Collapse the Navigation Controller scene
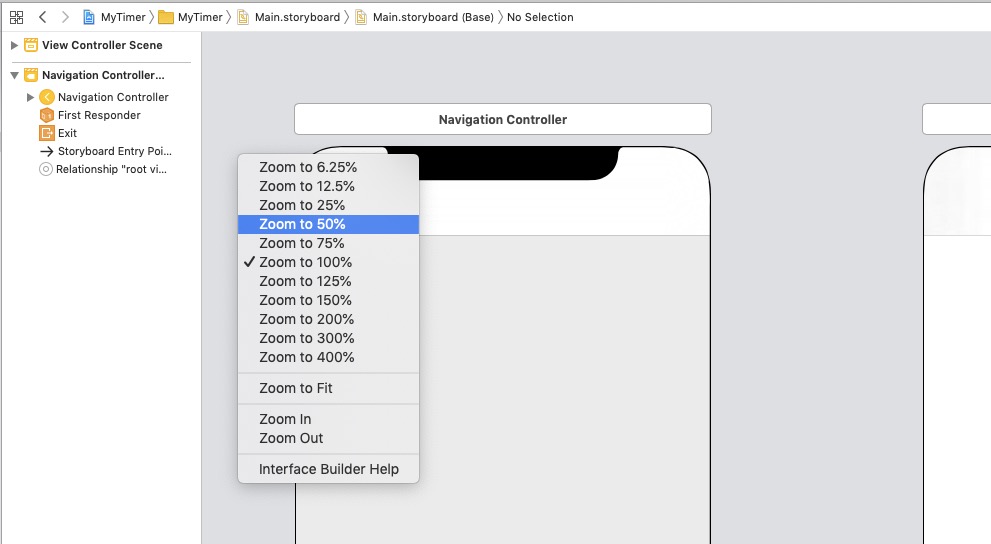The height and width of the screenshot is (544, 991). tap(14, 75)
